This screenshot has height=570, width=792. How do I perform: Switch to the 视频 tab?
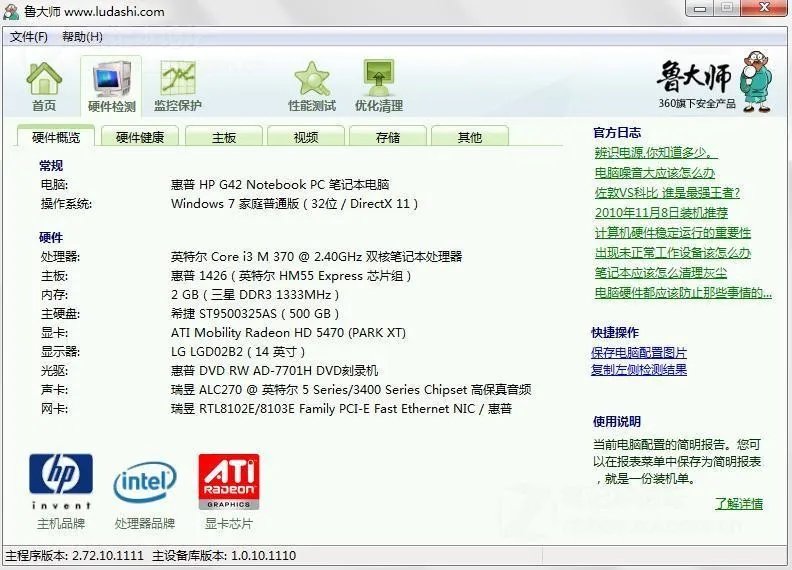(306, 137)
